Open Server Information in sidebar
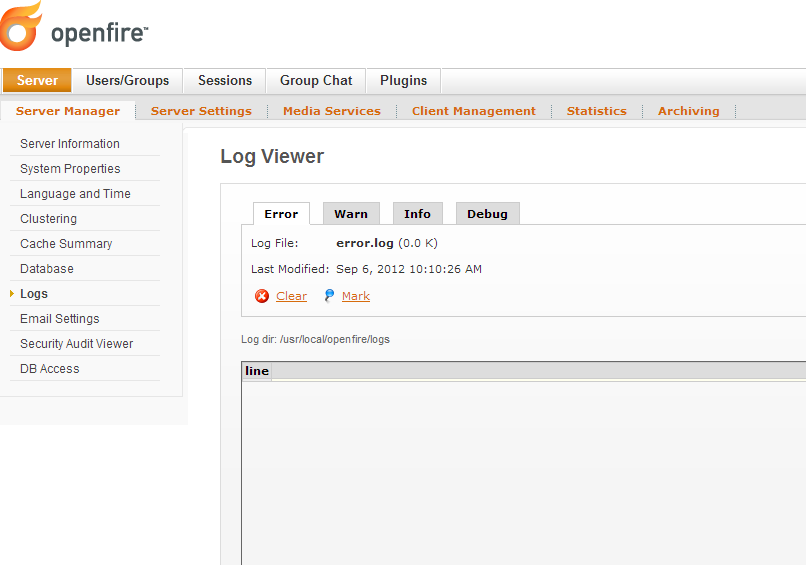Image resolution: width=806 pixels, height=565 pixels. pos(70,143)
